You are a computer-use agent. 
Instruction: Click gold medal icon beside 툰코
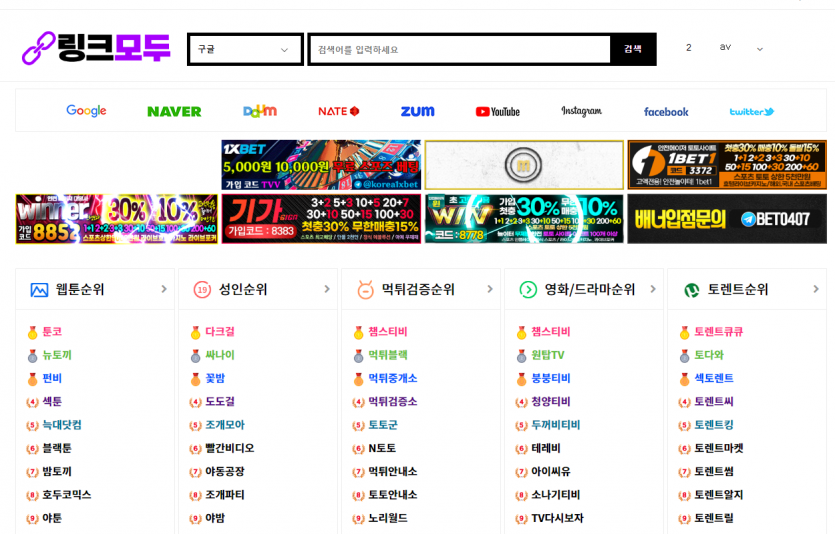[x=32, y=332]
